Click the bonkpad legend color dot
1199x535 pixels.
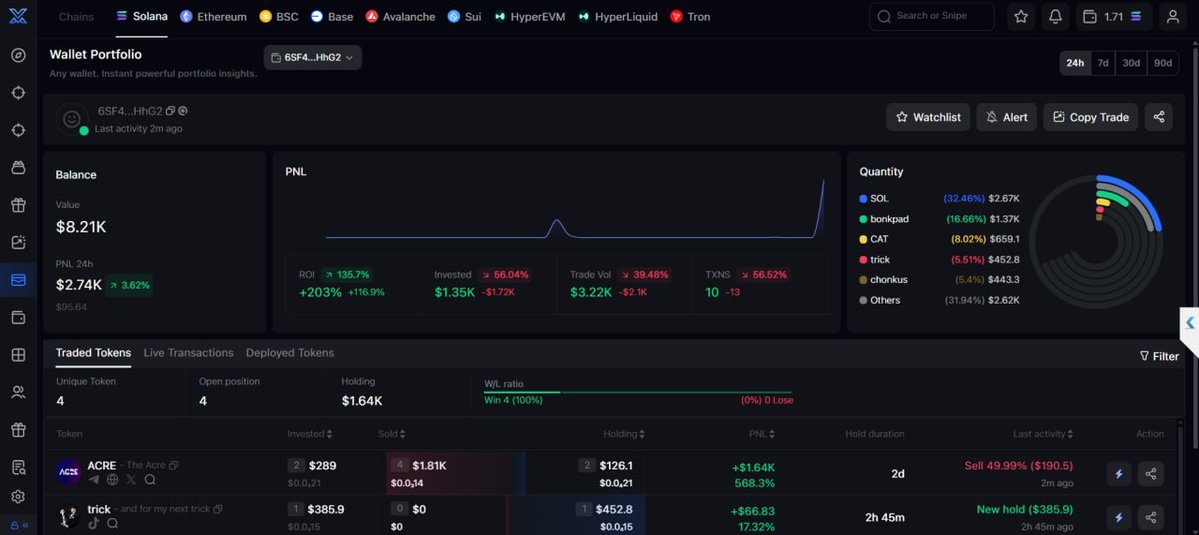[x=863, y=219]
